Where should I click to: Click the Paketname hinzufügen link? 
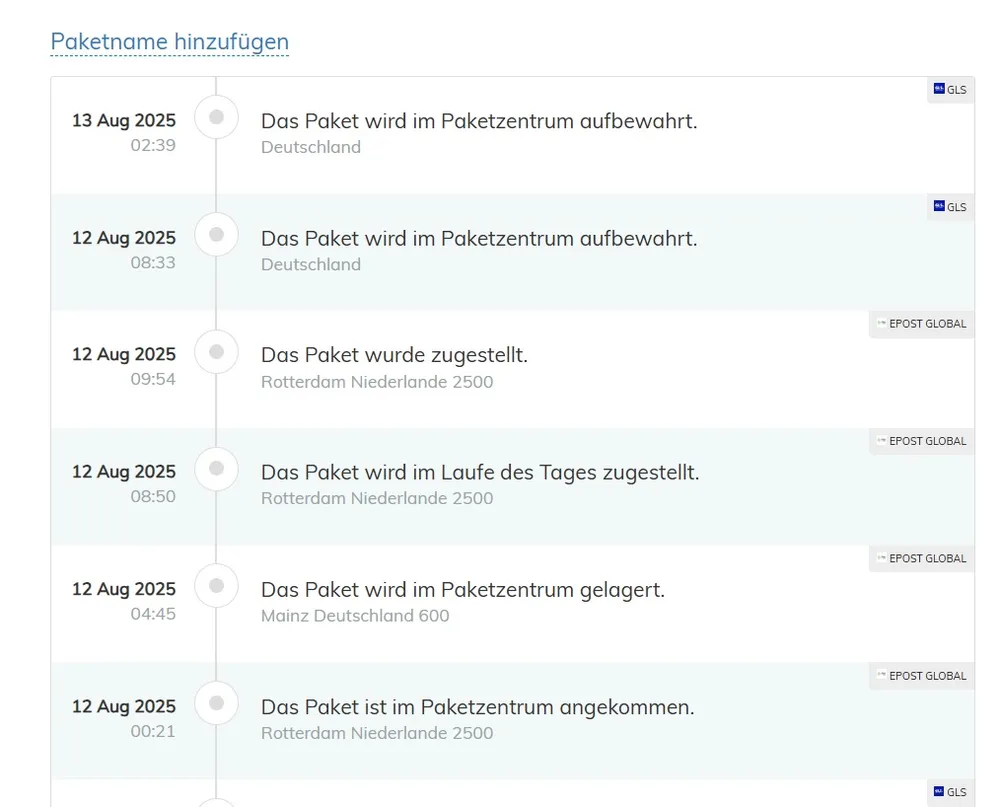[x=170, y=41]
